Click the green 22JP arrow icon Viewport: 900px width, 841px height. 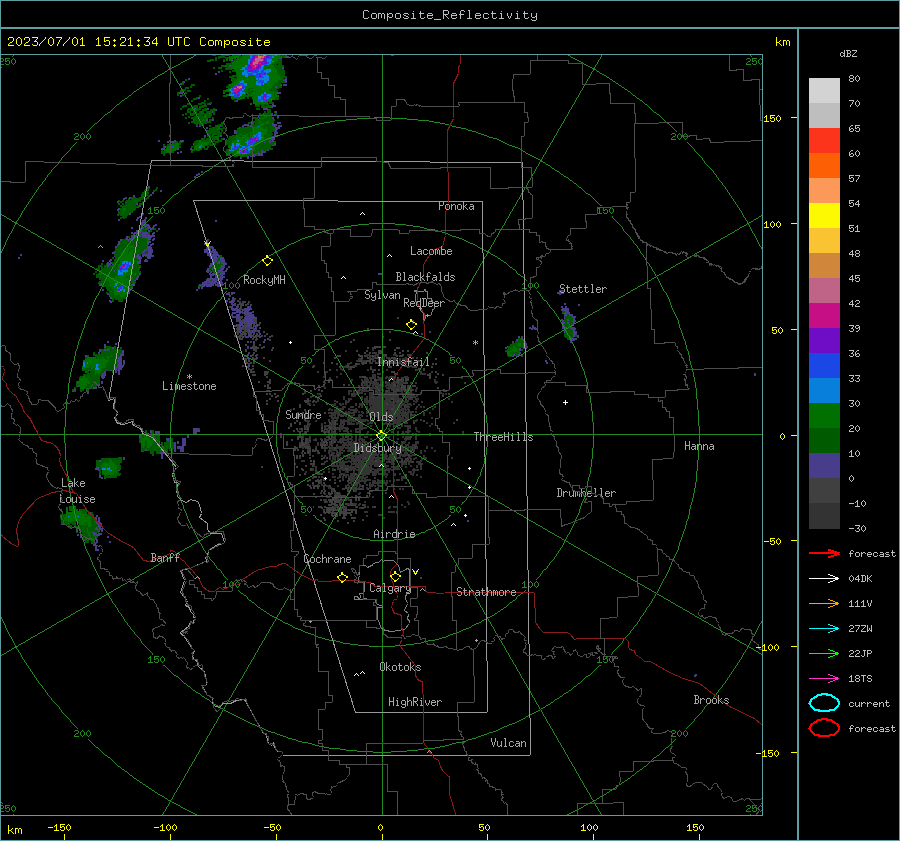pyautogui.click(x=824, y=653)
